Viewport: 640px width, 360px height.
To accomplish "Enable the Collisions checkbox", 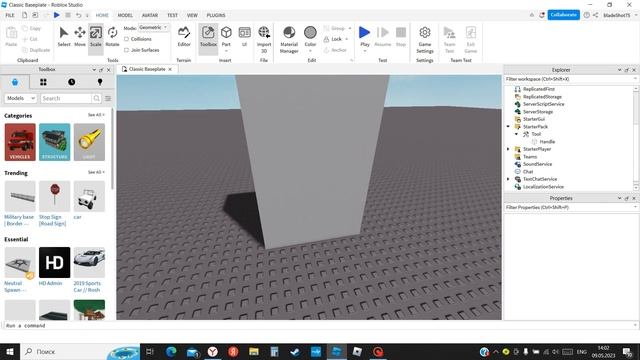I will tap(127, 39).
